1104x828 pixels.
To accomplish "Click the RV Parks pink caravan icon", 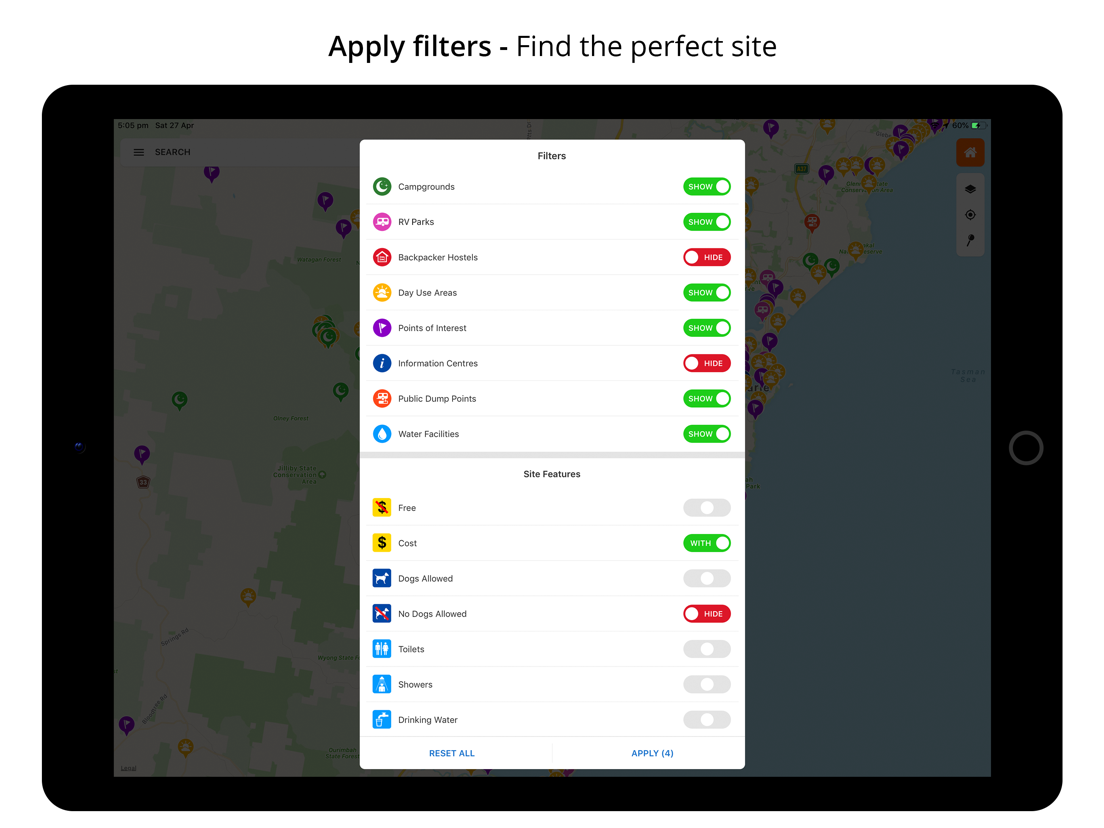I will click(382, 222).
